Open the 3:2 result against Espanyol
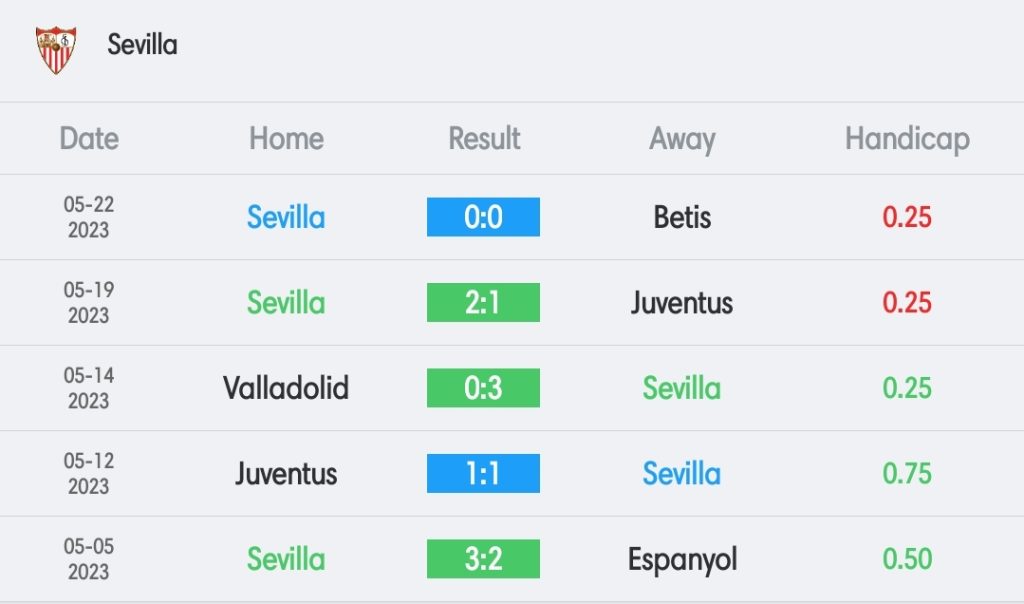 click(483, 559)
